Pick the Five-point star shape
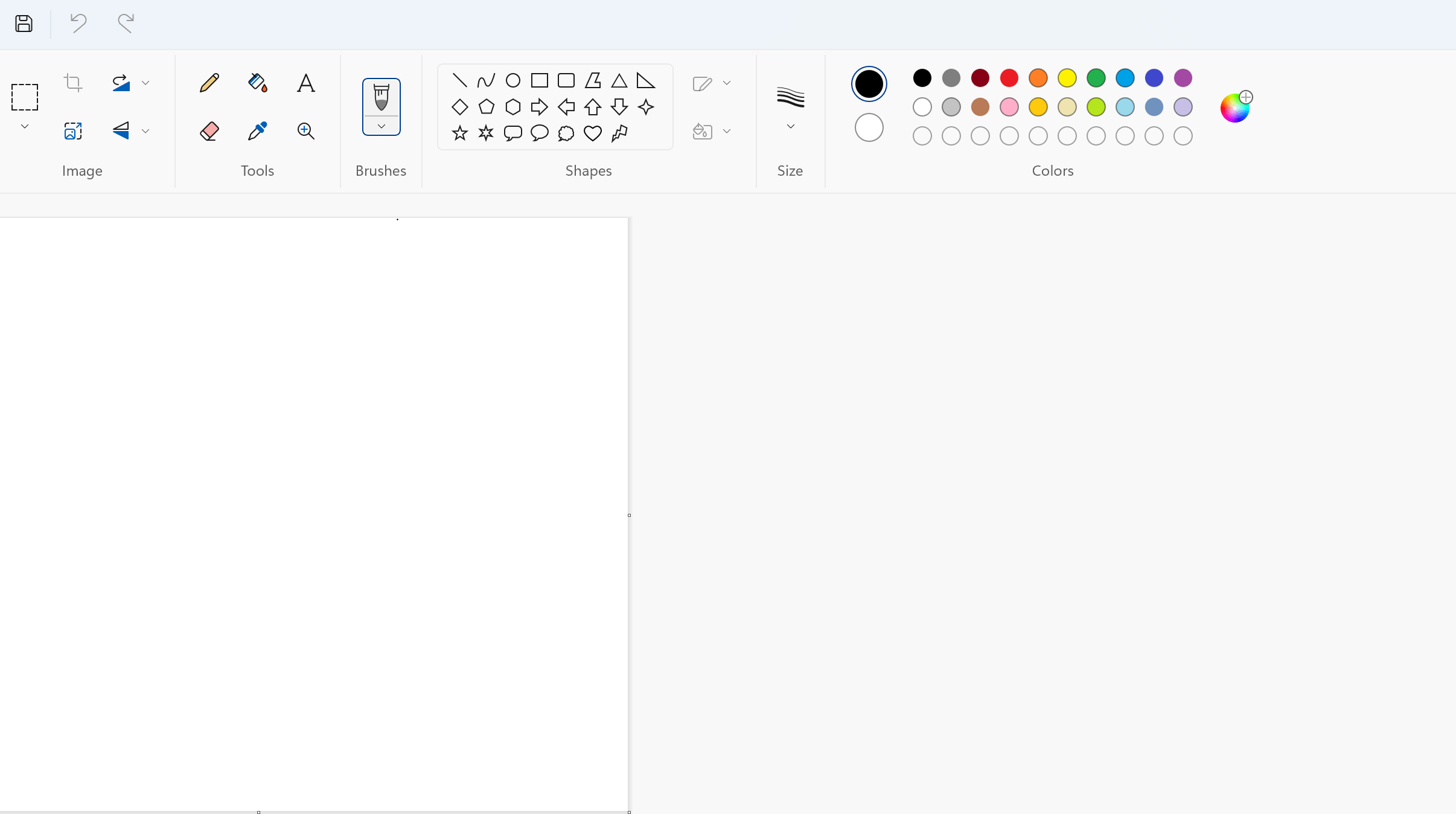 pyautogui.click(x=459, y=133)
